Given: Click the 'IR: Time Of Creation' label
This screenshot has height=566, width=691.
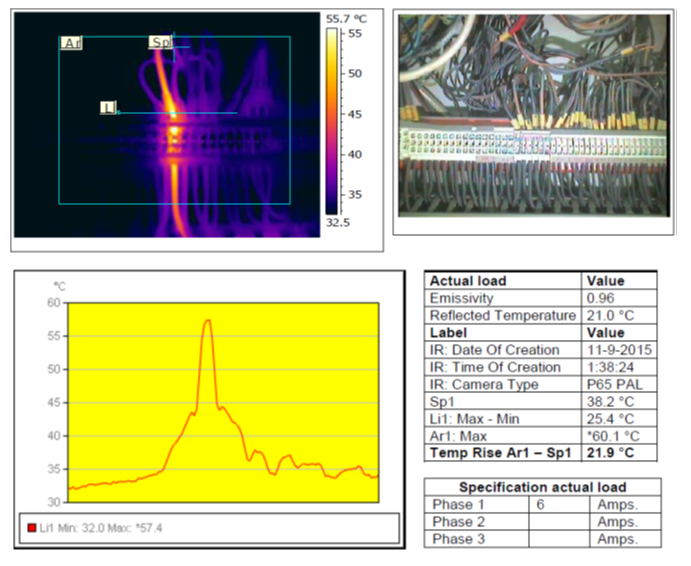Looking at the screenshot, I should pyautogui.click(x=495, y=367).
